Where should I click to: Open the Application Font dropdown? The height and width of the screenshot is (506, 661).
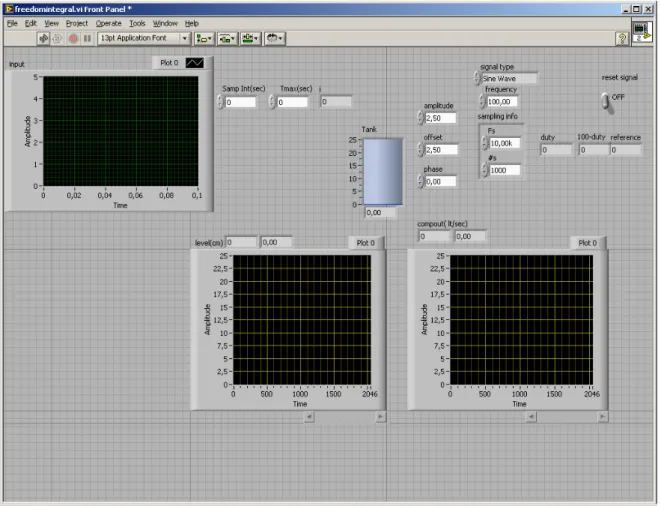(x=143, y=38)
